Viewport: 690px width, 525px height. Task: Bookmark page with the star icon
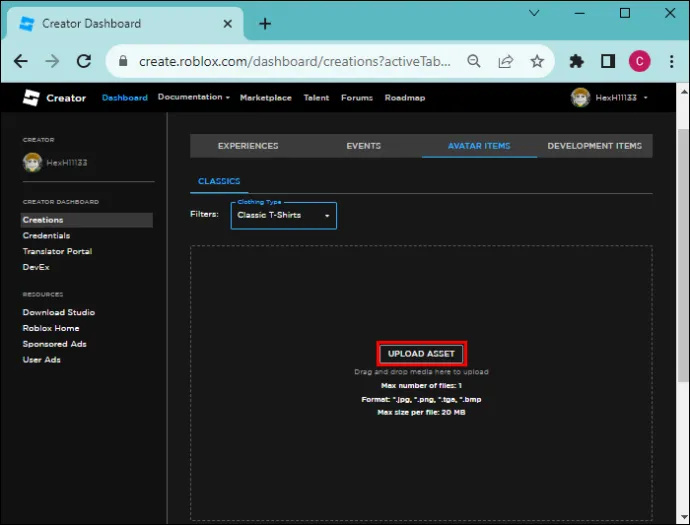pyautogui.click(x=537, y=61)
